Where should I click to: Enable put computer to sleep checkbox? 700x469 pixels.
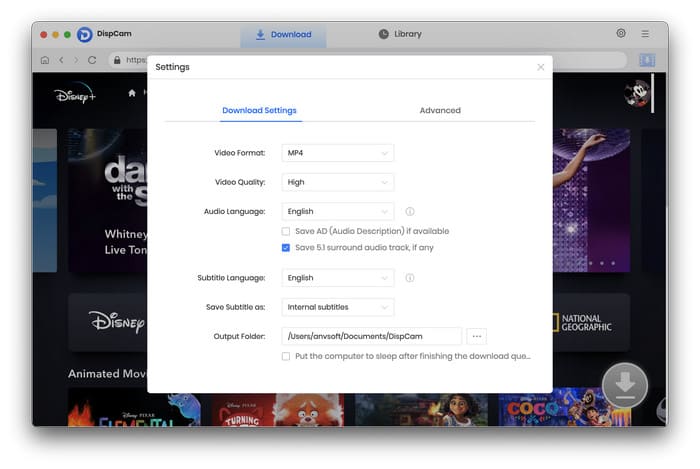(x=286, y=356)
